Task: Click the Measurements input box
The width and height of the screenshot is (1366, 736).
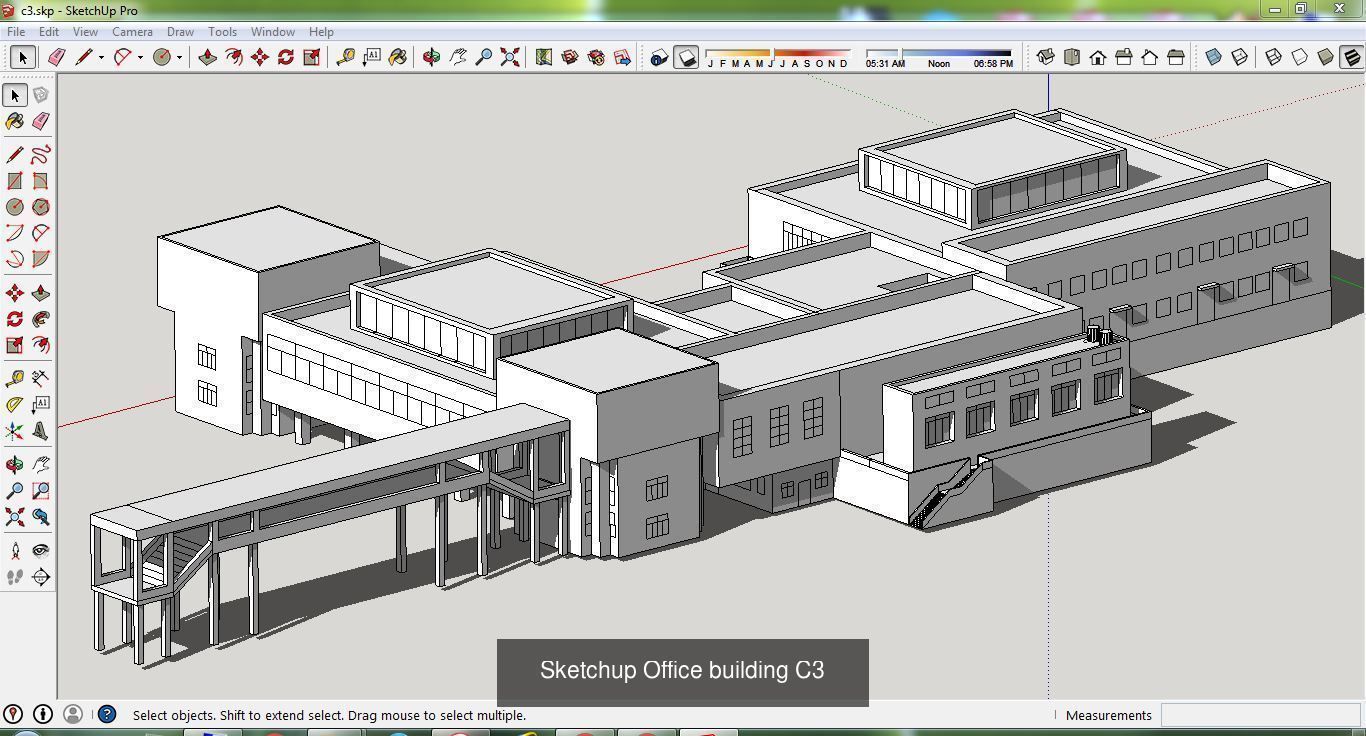Action: (1260, 715)
